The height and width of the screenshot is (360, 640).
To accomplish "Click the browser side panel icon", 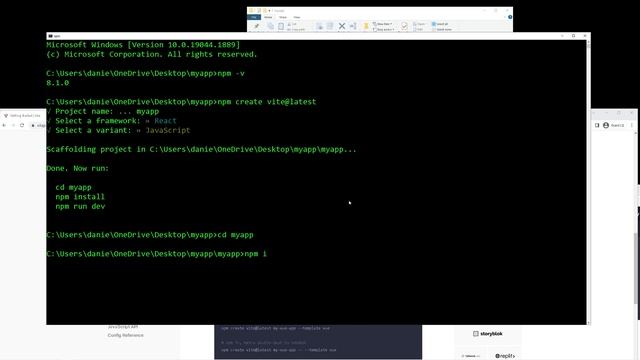I will [597, 125].
